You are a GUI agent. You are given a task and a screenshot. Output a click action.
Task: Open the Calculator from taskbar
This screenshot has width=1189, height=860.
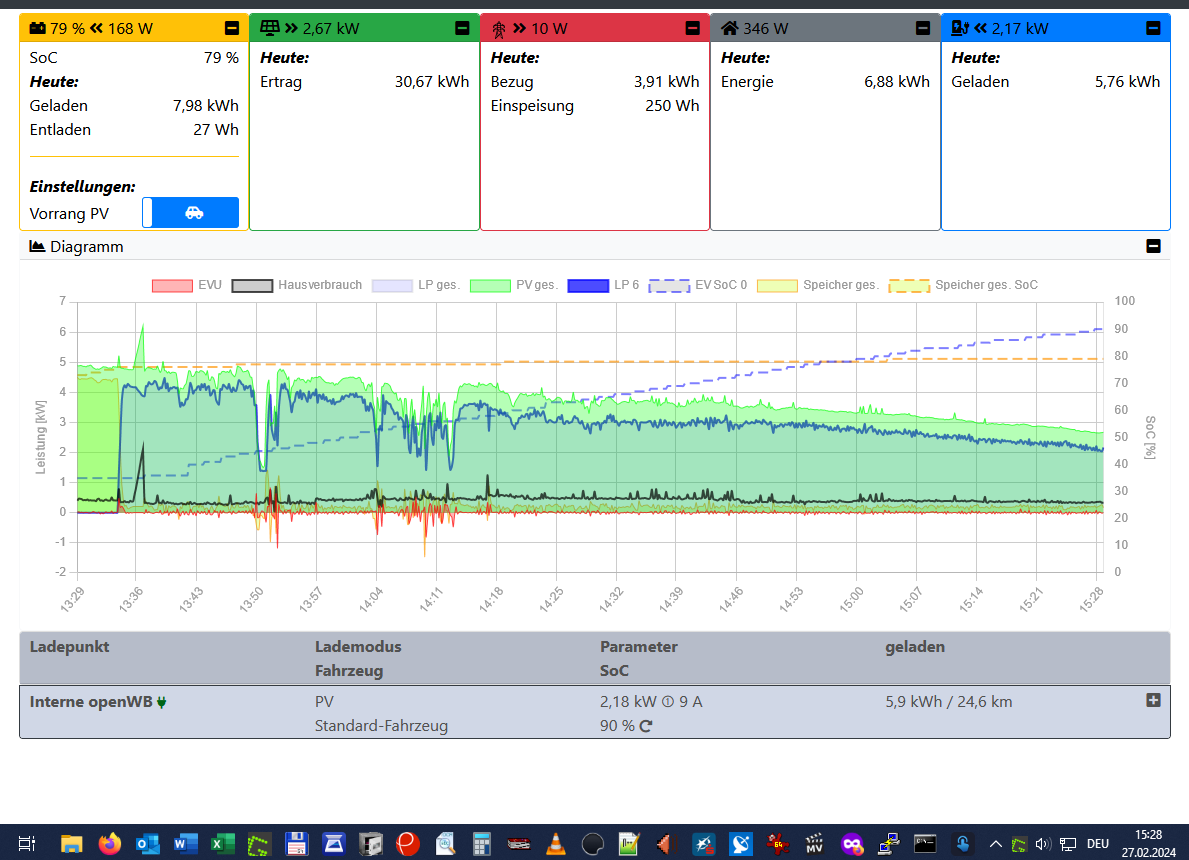[x=482, y=843]
